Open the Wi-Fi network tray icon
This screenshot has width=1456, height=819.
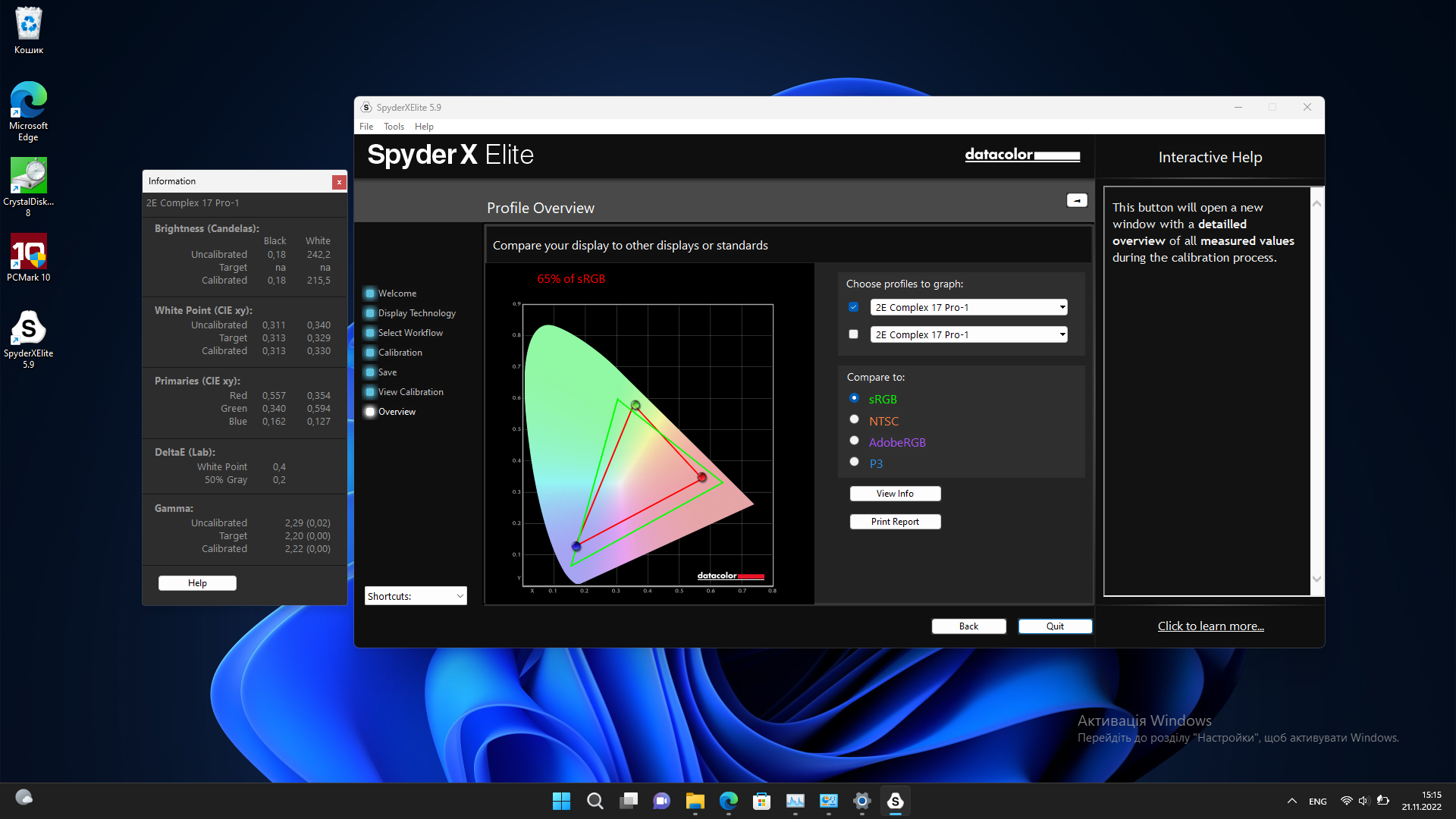[x=1346, y=801]
